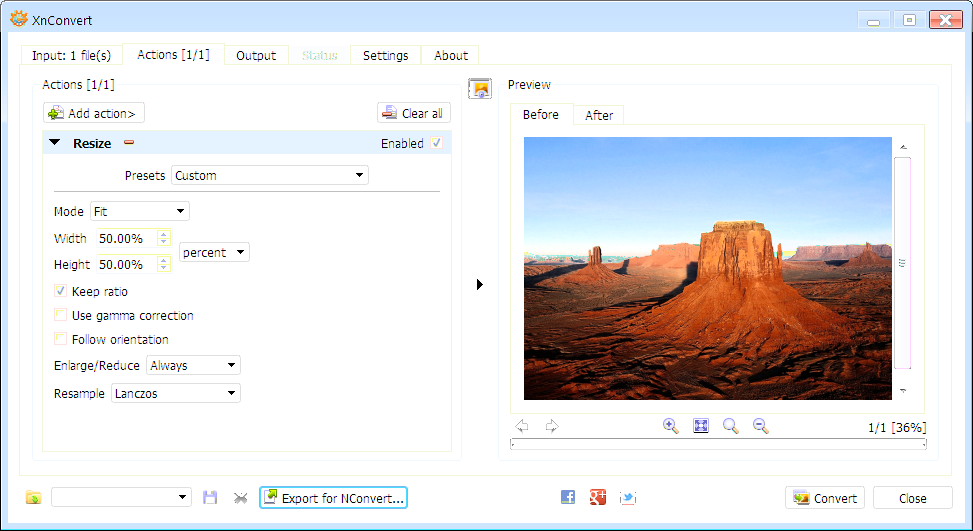Go to next preview image arrow
The height and width of the screenshot is (531, 973).
552,426
